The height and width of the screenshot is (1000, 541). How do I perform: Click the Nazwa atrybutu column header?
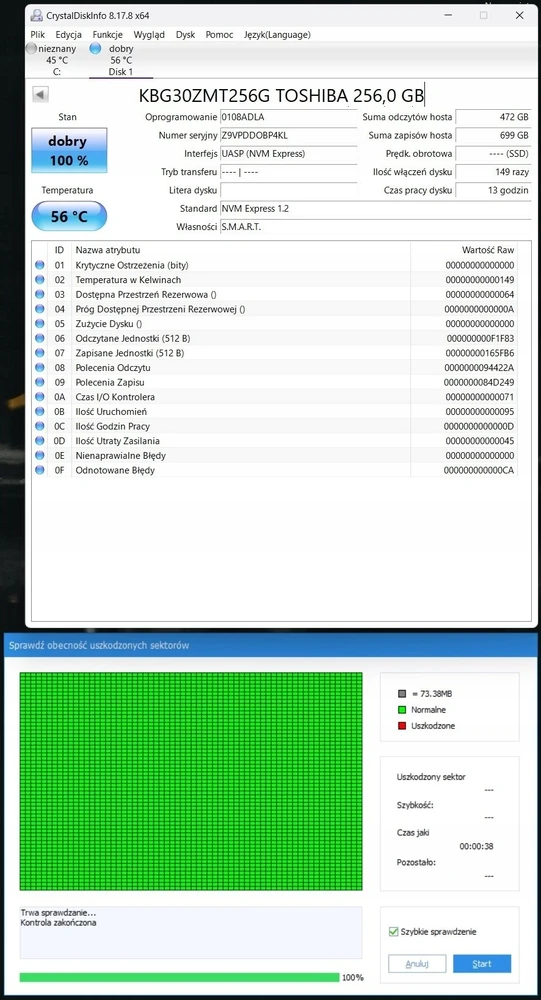point(108,250)
